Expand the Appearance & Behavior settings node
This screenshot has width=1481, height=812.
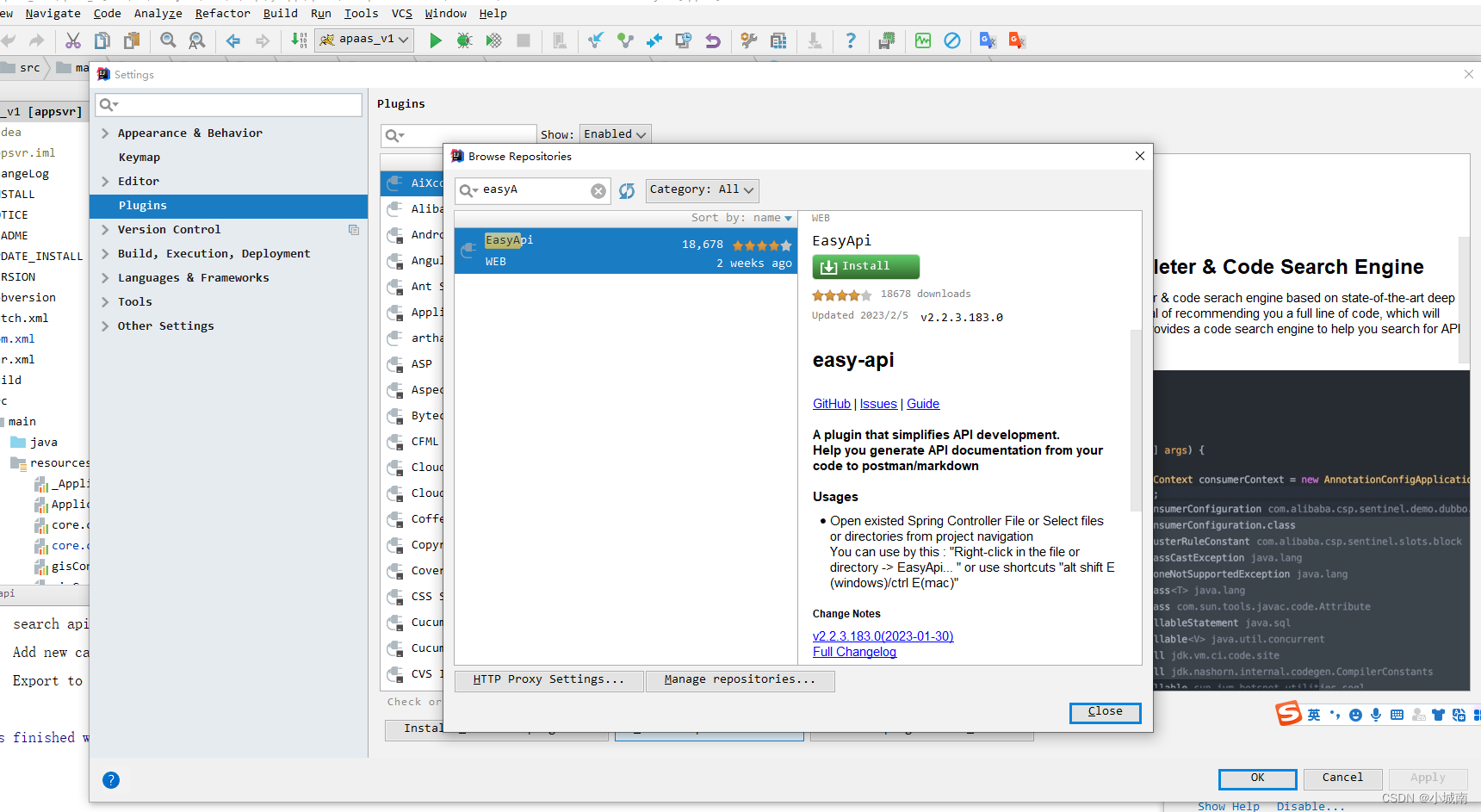point(105,133)
